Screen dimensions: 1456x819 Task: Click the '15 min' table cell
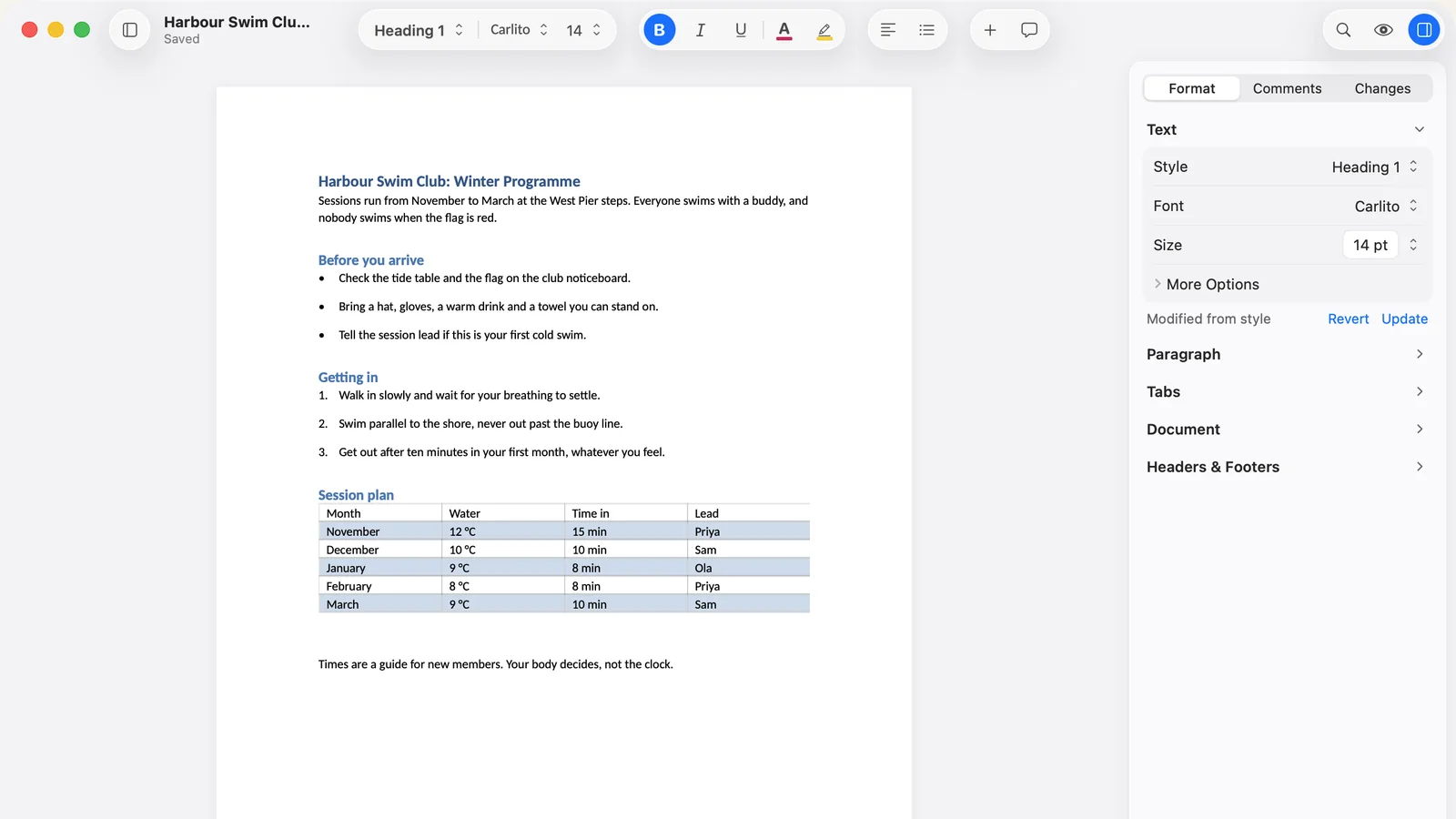[x=626, y=531]
